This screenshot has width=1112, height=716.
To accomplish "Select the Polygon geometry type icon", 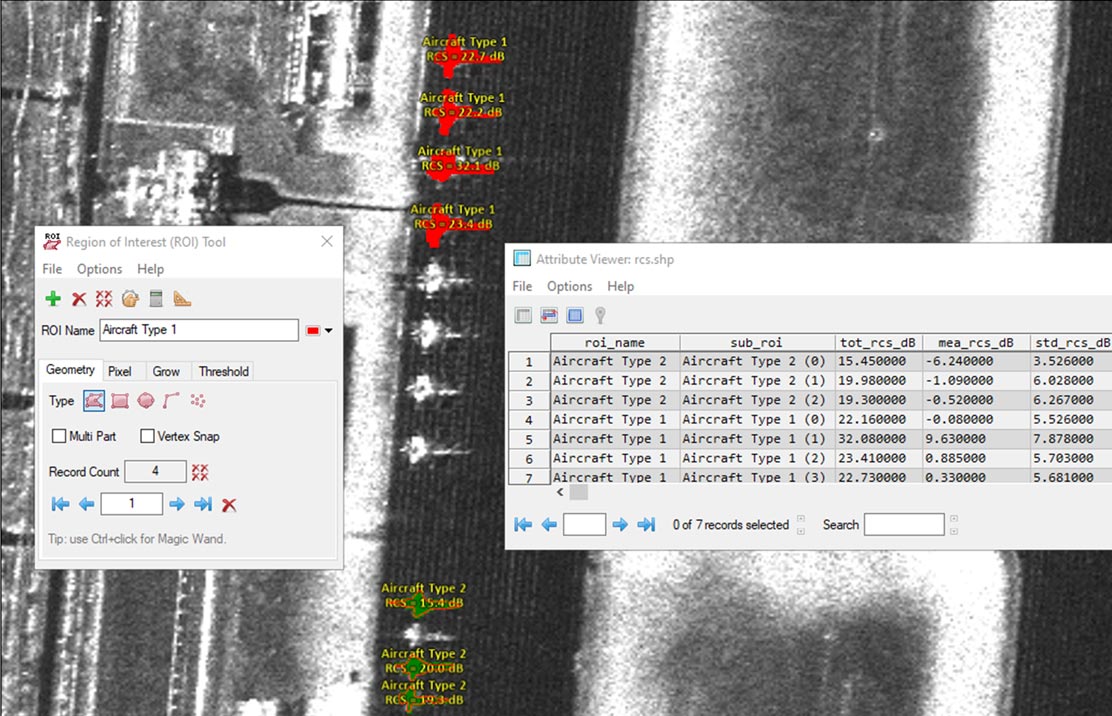I will click(x=94, y=401).
